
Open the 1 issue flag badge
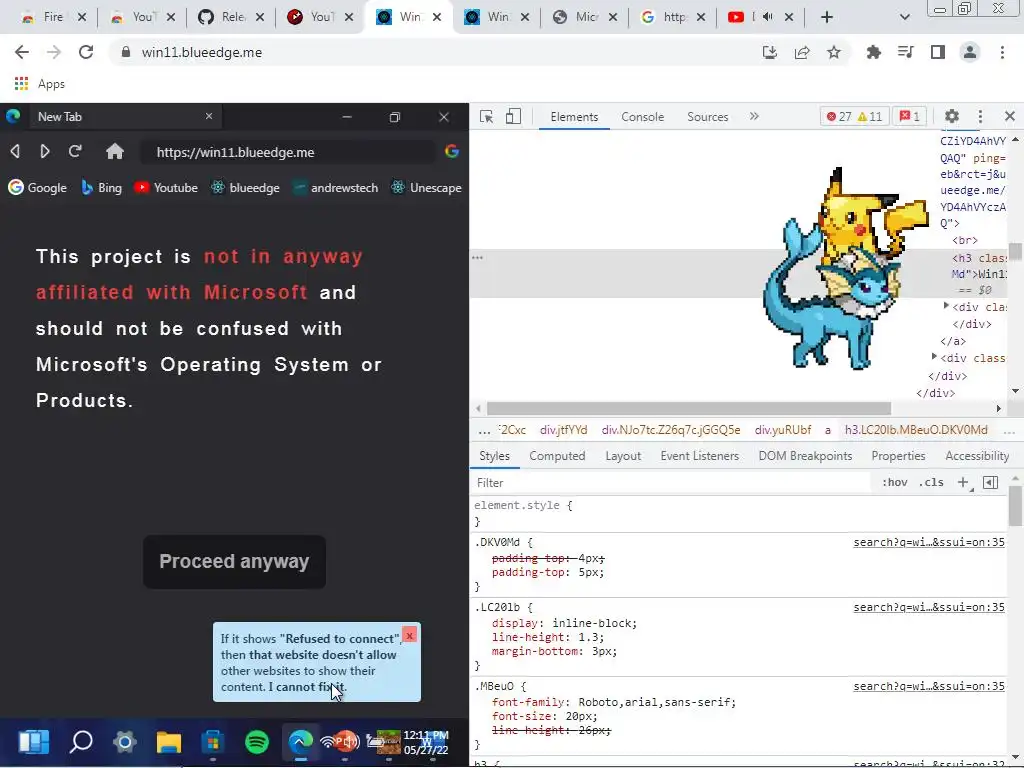point(910,116)
